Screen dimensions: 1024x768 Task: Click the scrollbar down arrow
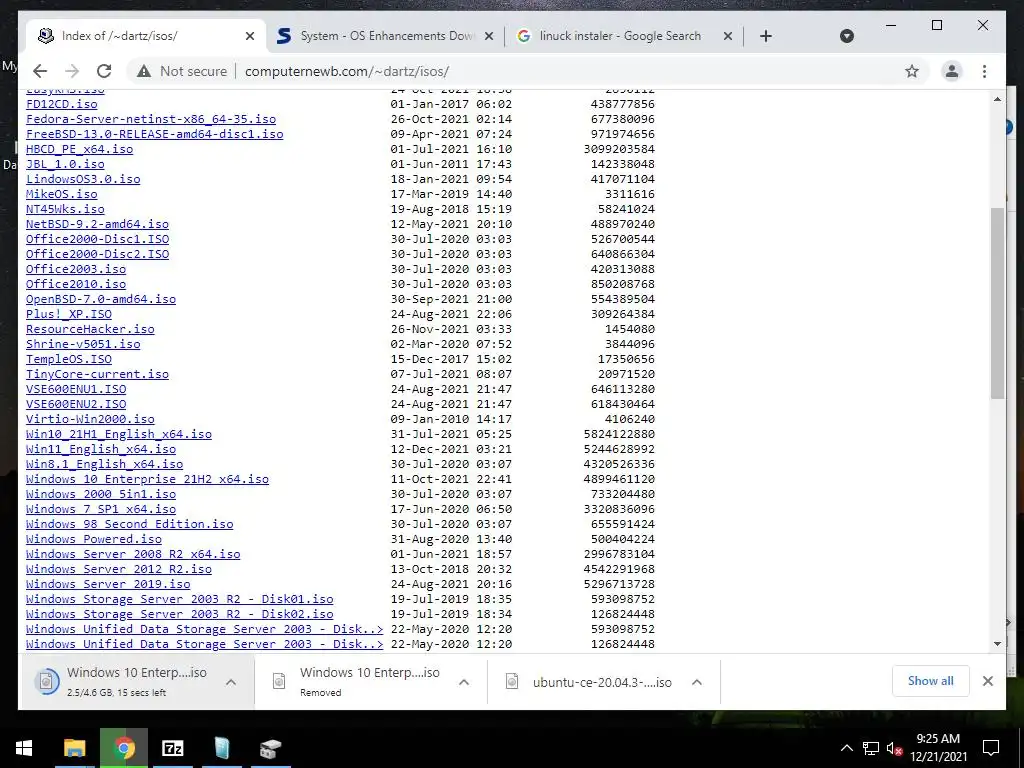click(997, 644)
